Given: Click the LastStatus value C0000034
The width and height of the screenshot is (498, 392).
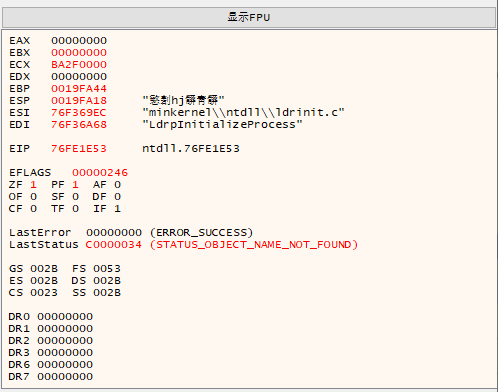Looking at the screenshot, I should click(x=114, y=245).
